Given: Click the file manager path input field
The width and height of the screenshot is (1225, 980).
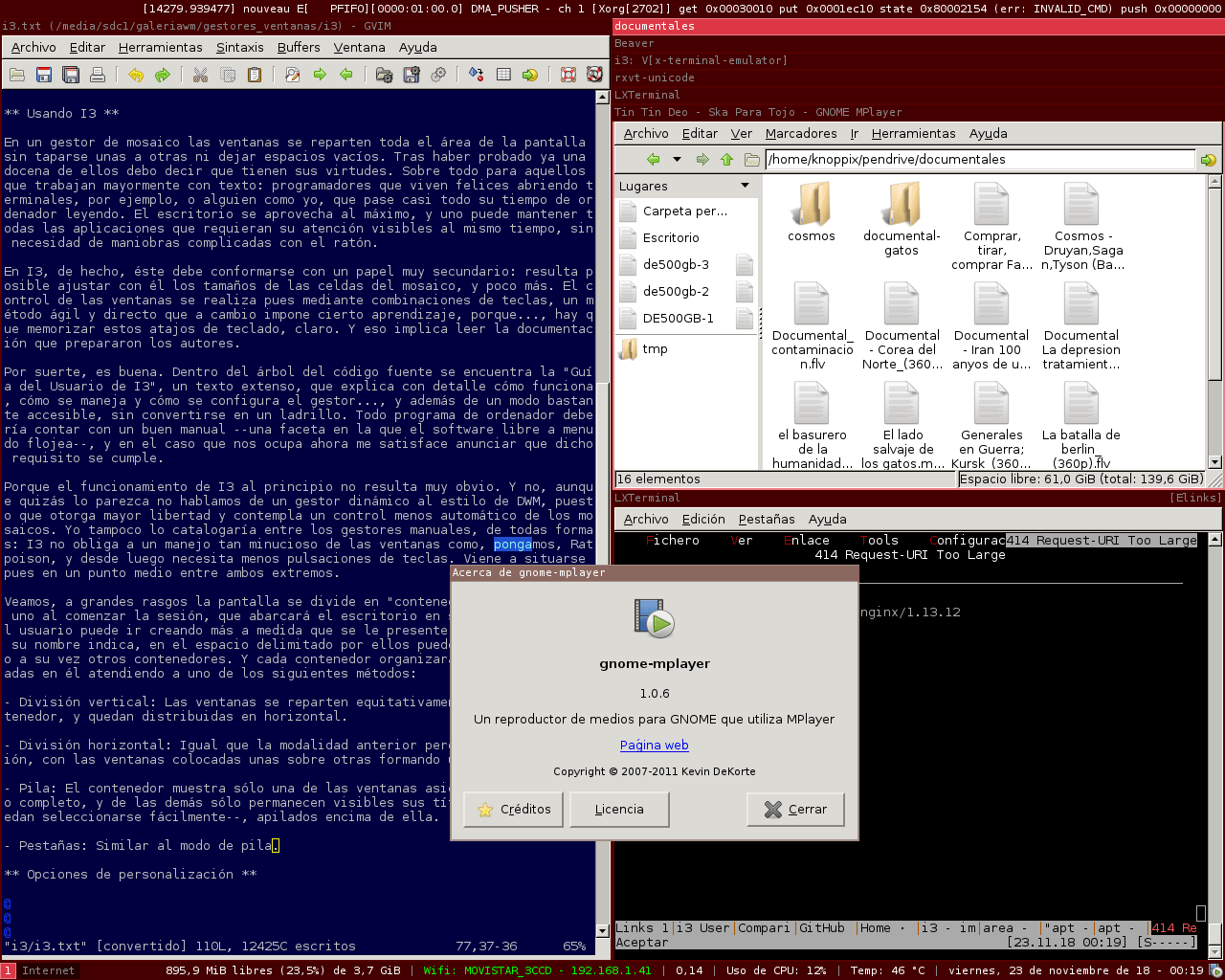Looking at the screenshot, I should pyautogui.click(x=980, y=160).
